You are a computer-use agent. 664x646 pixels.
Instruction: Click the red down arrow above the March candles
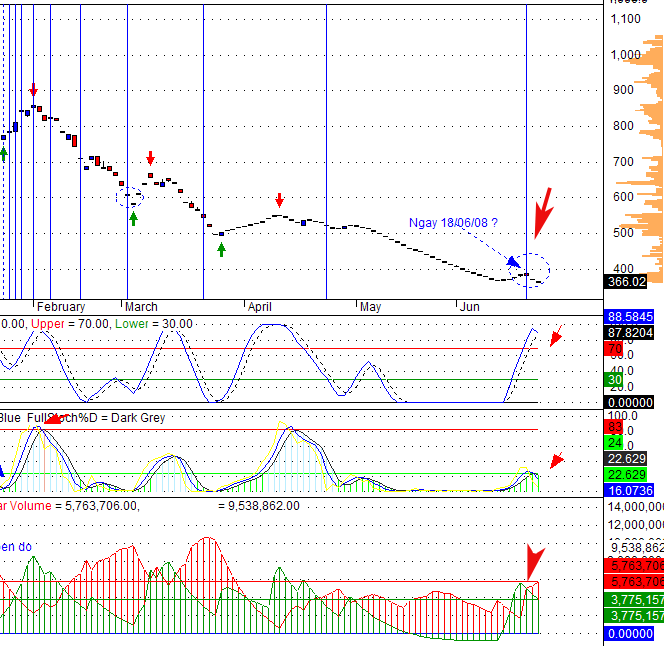[150, 158]
